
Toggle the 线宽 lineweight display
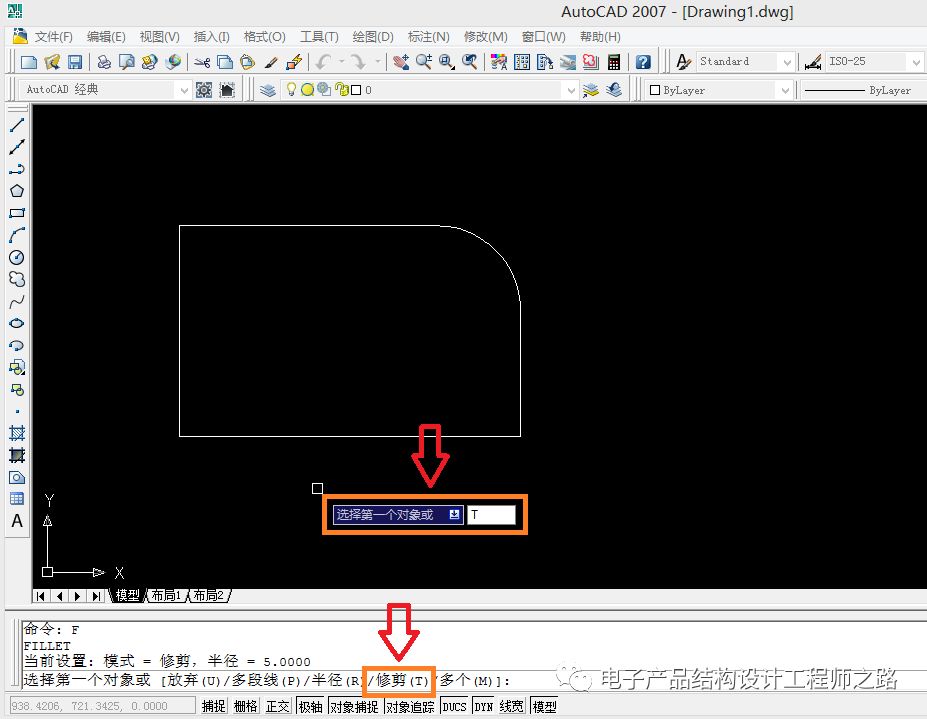tap(511, 706)
